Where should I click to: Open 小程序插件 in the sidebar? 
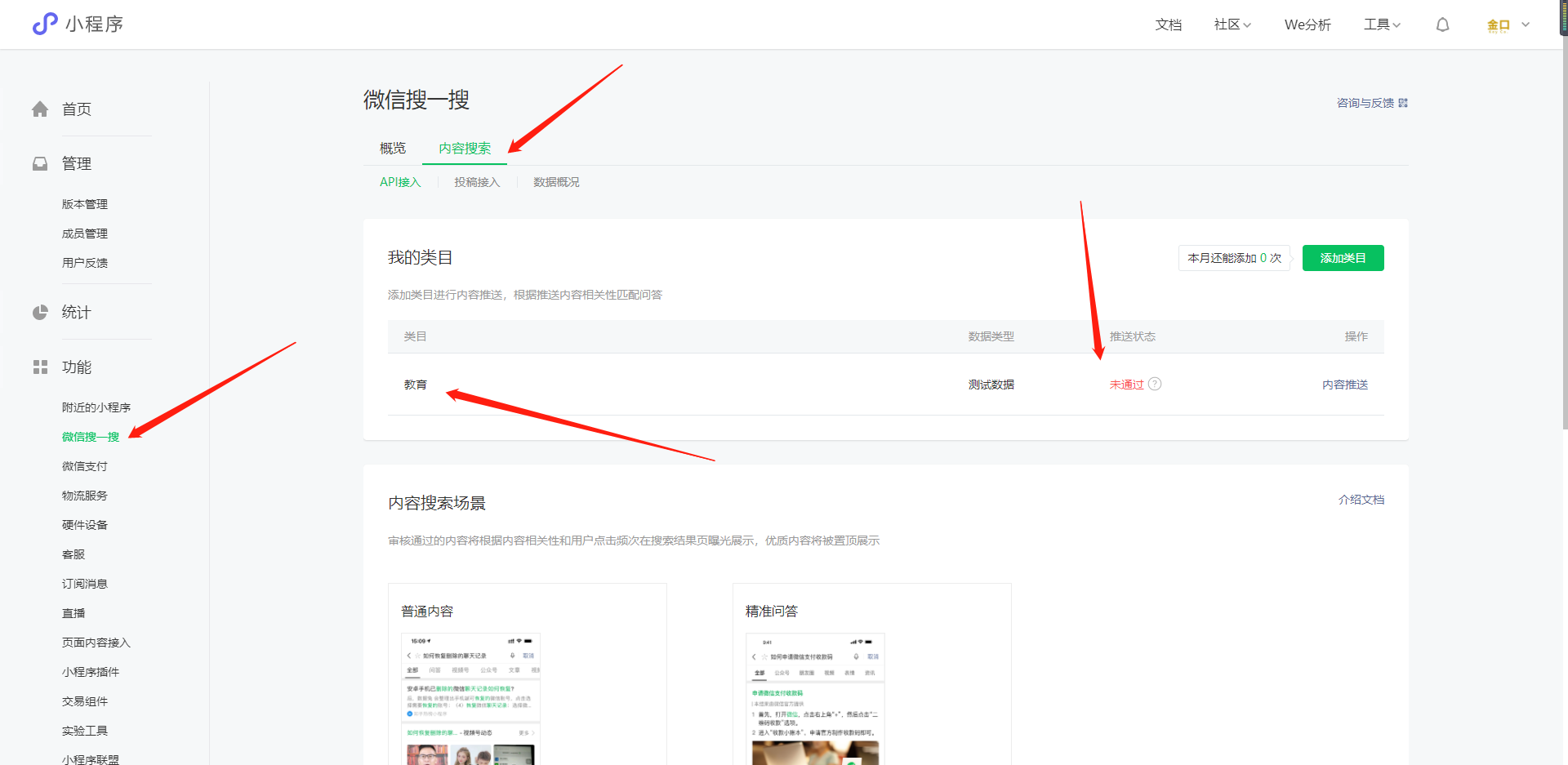click(x=91, y=672)
